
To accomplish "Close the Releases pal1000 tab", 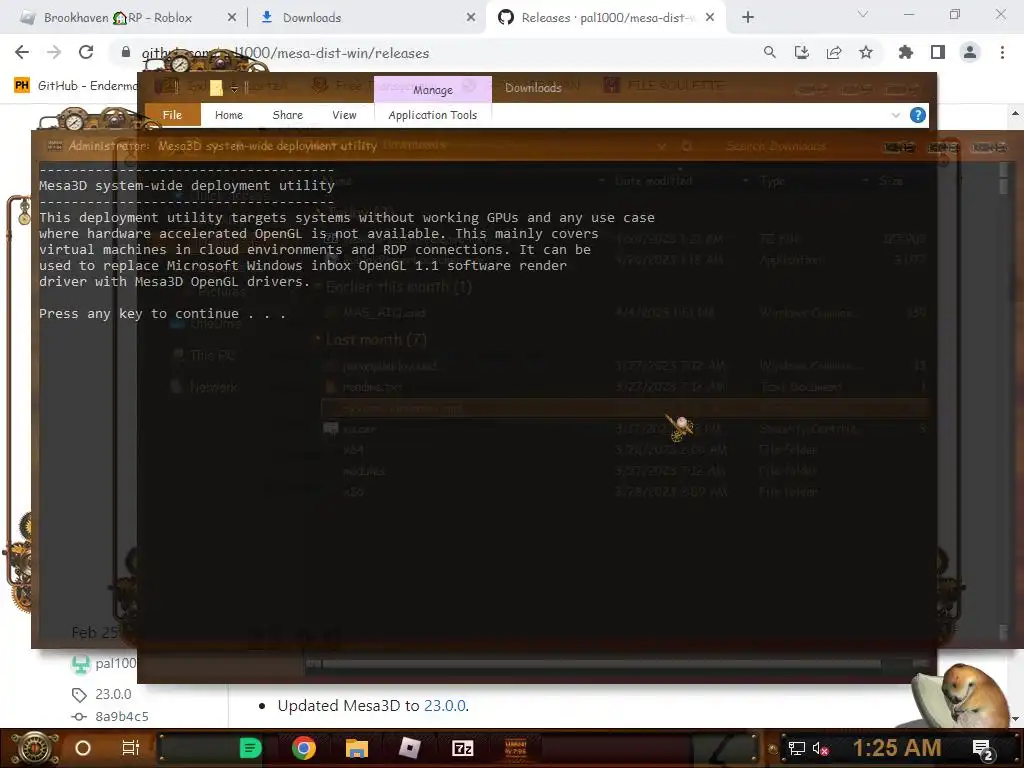I will (710, 18).
